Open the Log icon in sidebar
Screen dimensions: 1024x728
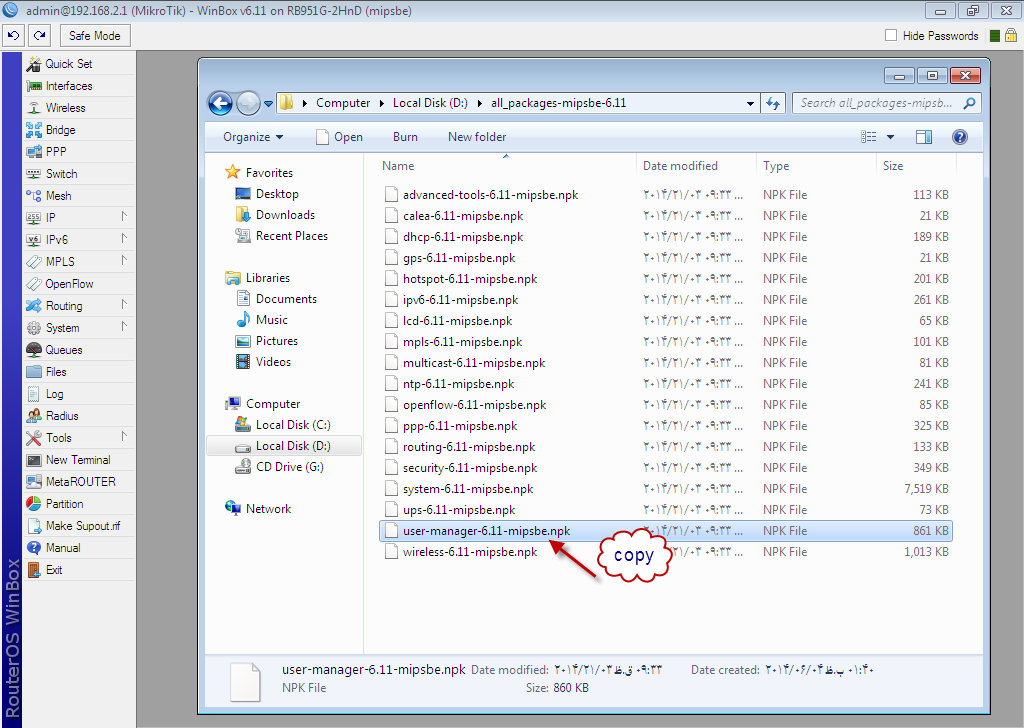click(34, 394)
